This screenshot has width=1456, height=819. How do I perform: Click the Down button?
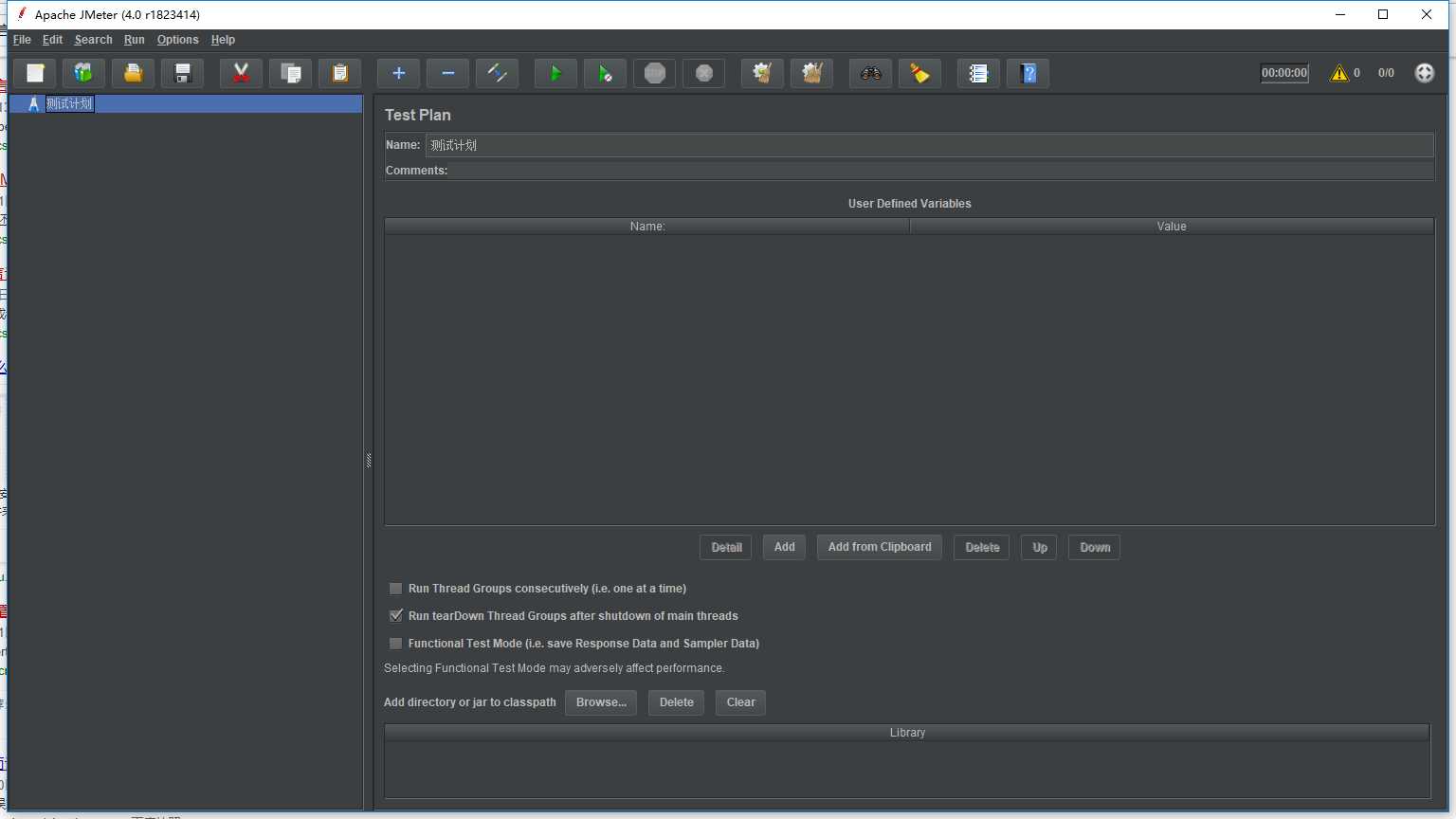tap(1095, 548)
